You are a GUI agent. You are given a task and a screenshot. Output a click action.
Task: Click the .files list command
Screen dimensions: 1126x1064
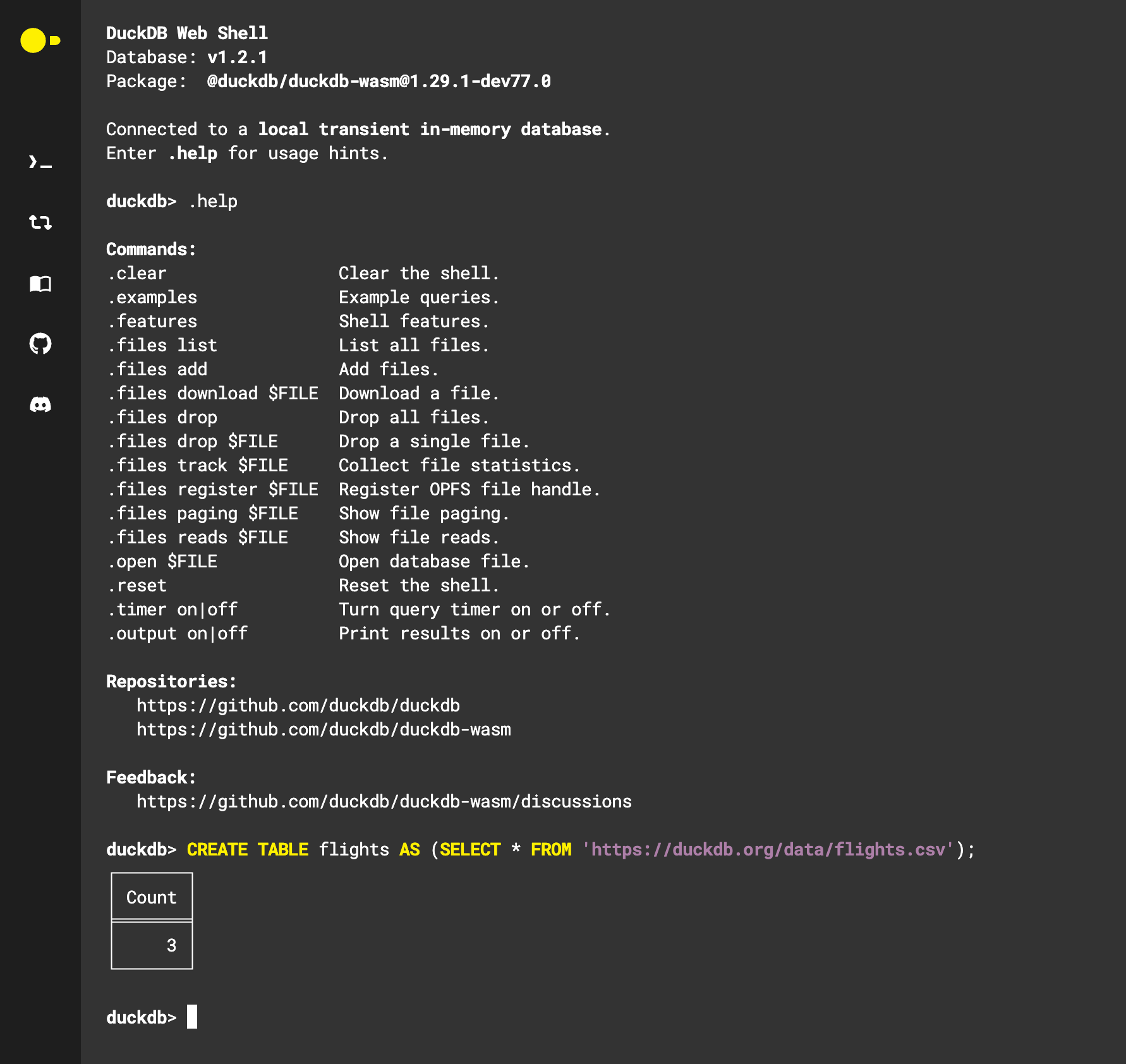click(162, 345)
